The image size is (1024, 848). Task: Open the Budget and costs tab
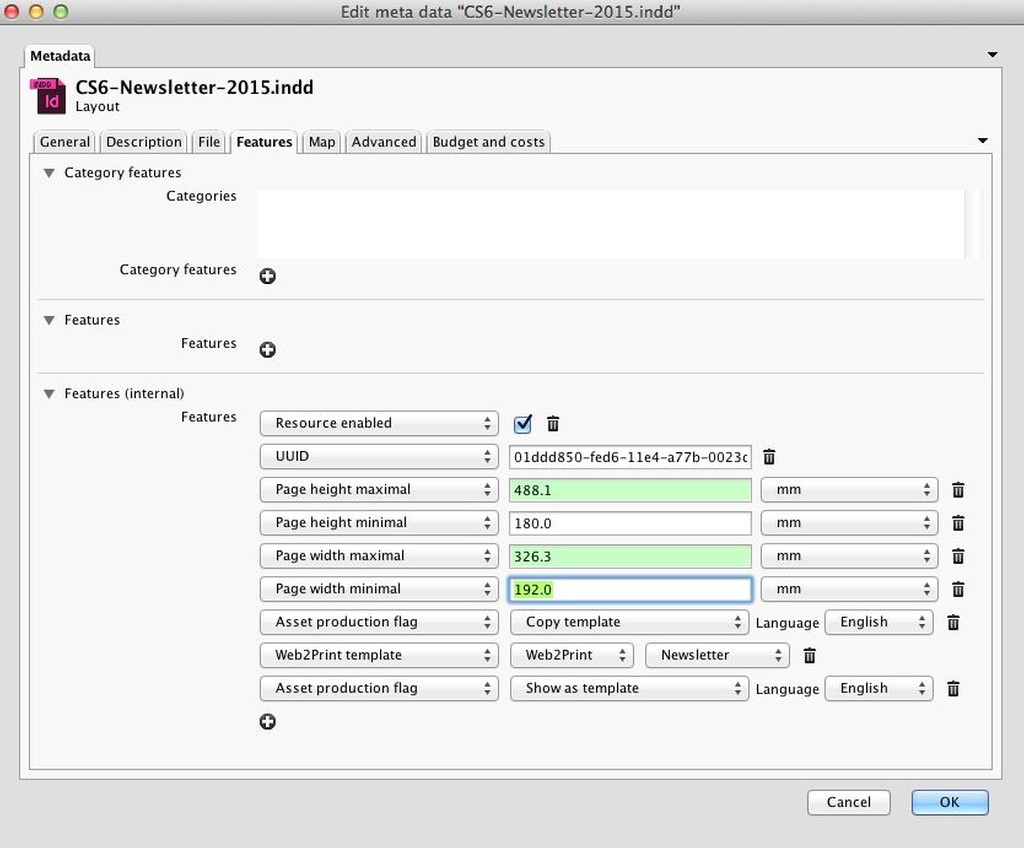(488, 142)
